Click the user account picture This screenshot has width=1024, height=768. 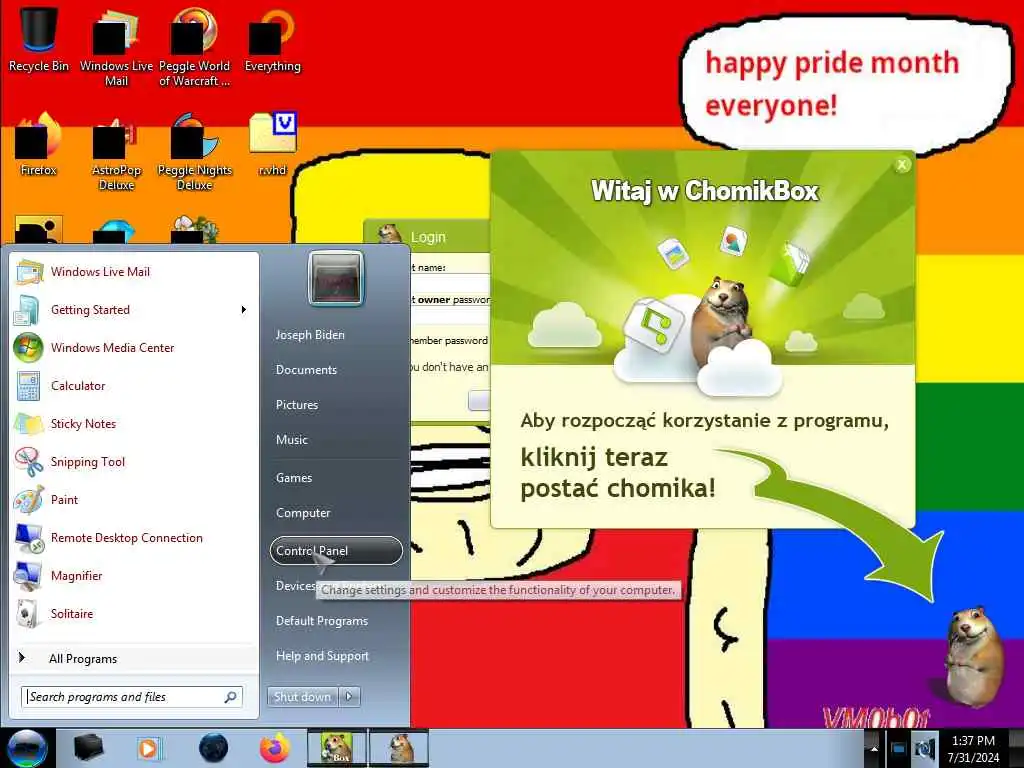336,278
